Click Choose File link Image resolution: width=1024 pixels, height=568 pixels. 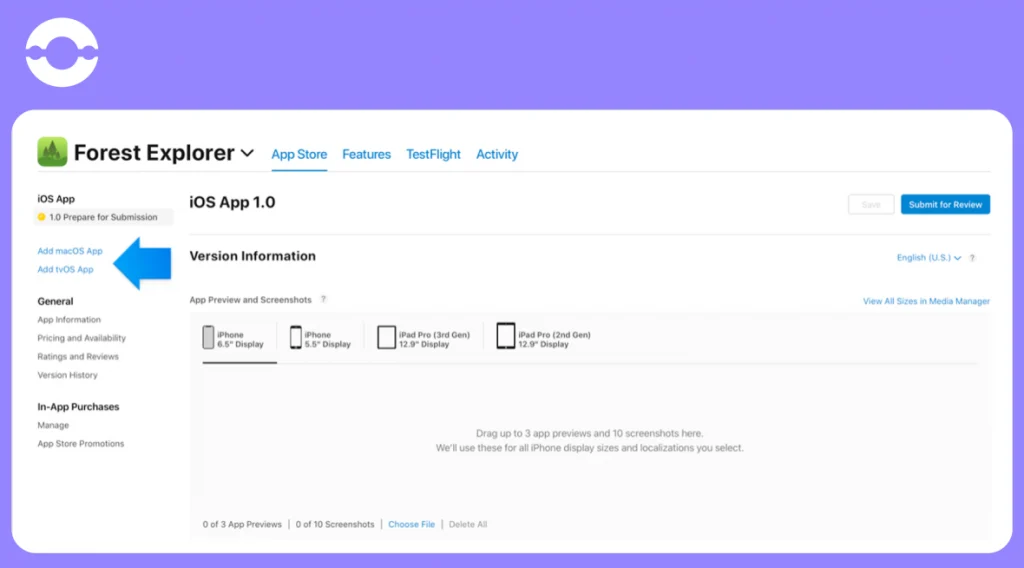[x=411, y=524]
